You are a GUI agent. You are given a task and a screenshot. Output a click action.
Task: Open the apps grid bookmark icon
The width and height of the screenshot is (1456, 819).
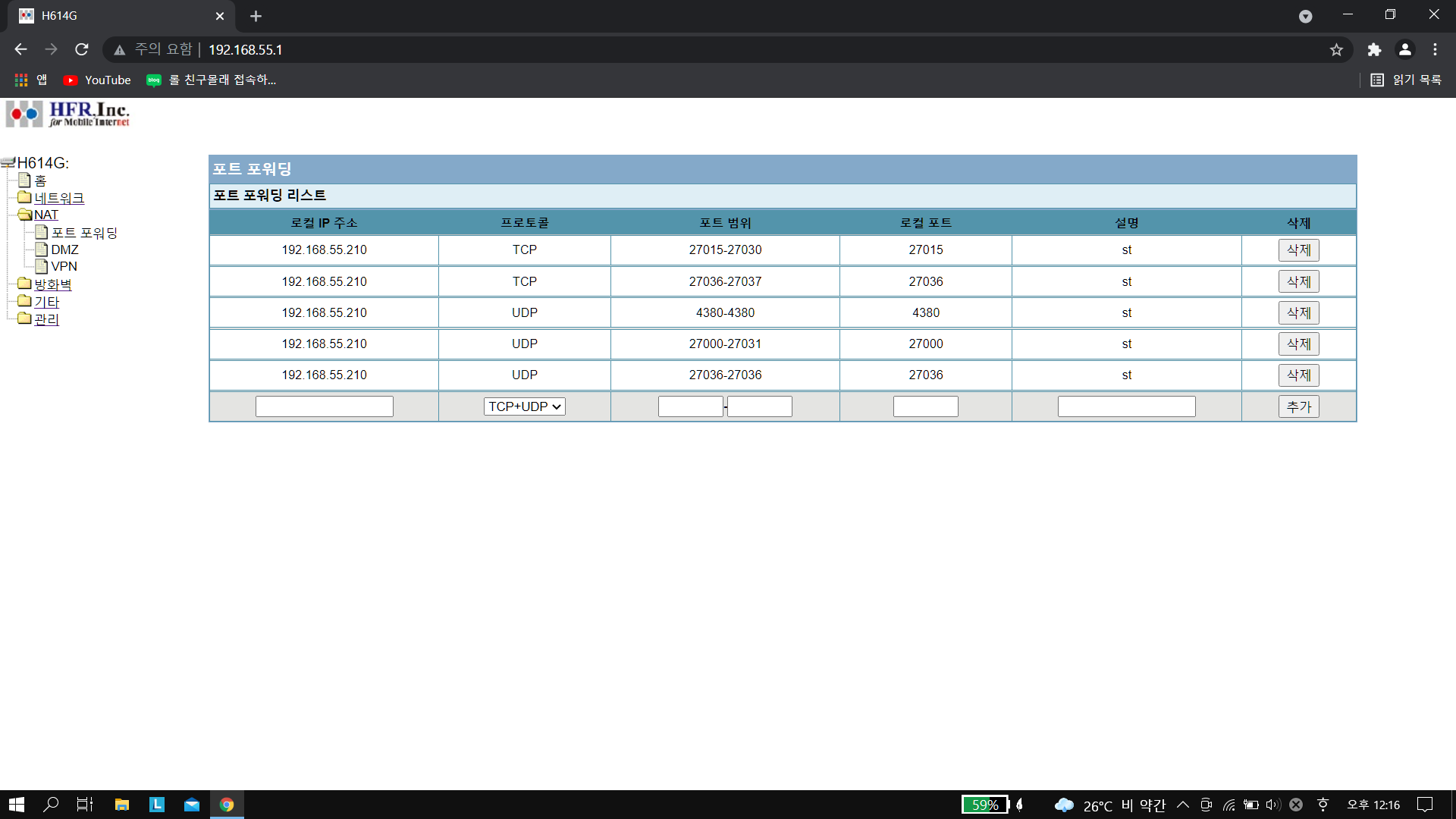pos(21,80)
